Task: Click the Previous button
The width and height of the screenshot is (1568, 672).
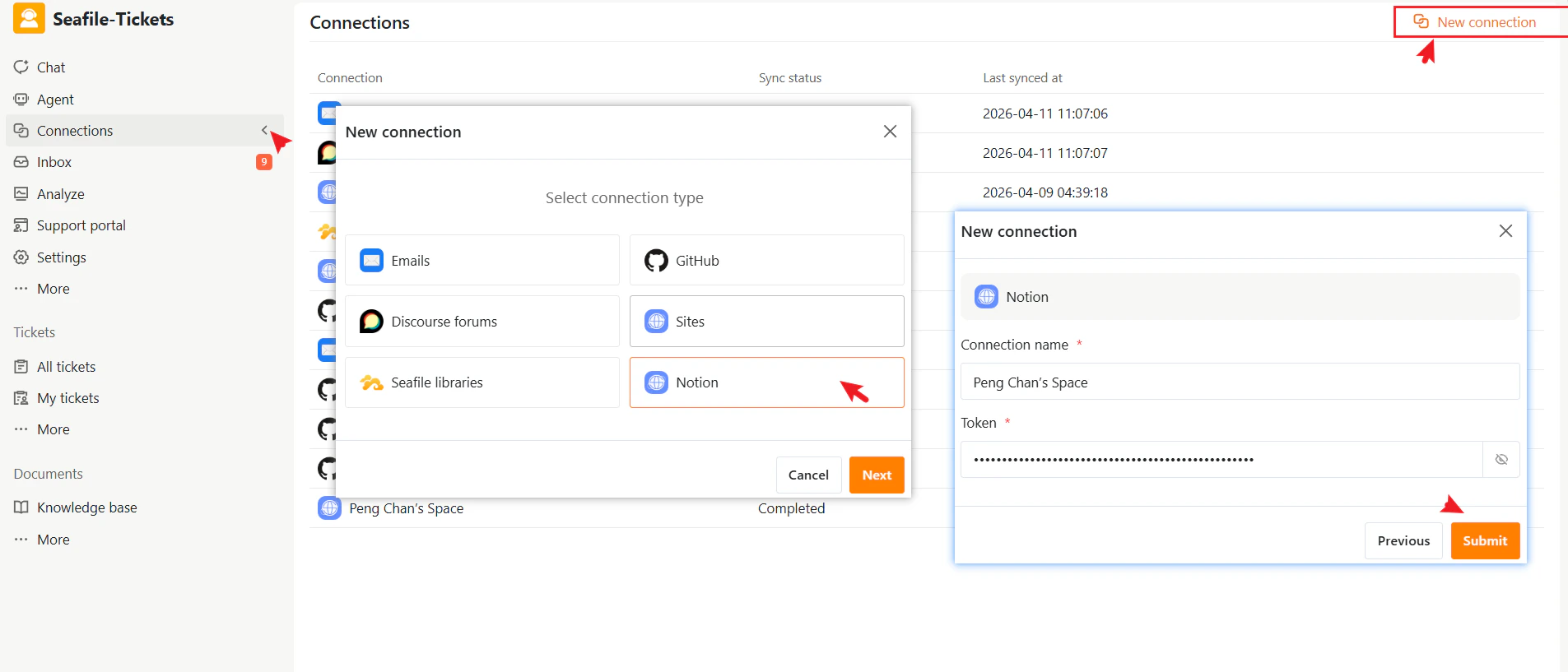Action: (x=1403, y=540)
